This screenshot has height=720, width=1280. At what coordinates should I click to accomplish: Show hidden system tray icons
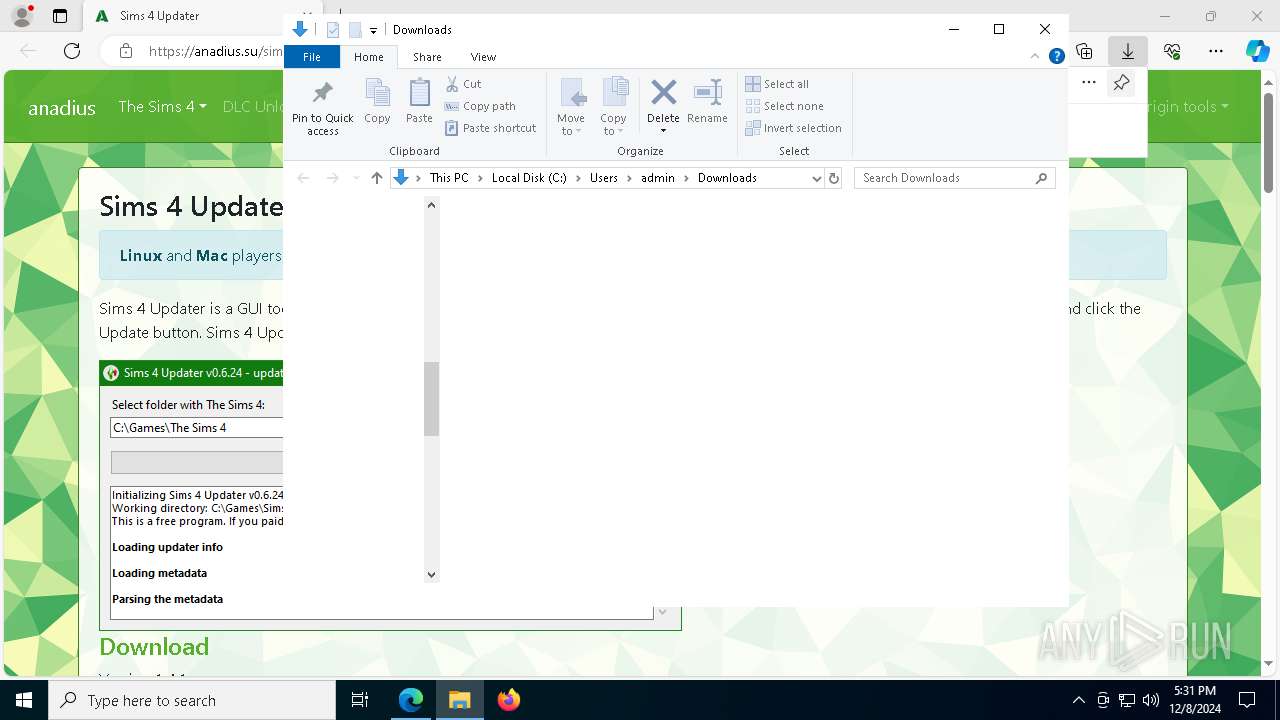coord(1078,700)
